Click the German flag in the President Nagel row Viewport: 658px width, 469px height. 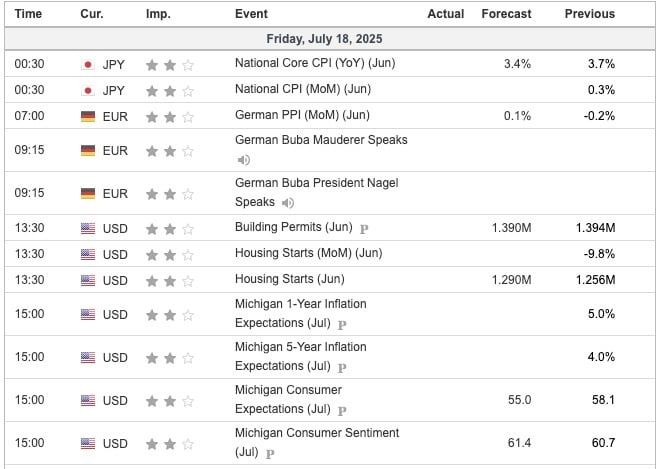coord(88,193)
